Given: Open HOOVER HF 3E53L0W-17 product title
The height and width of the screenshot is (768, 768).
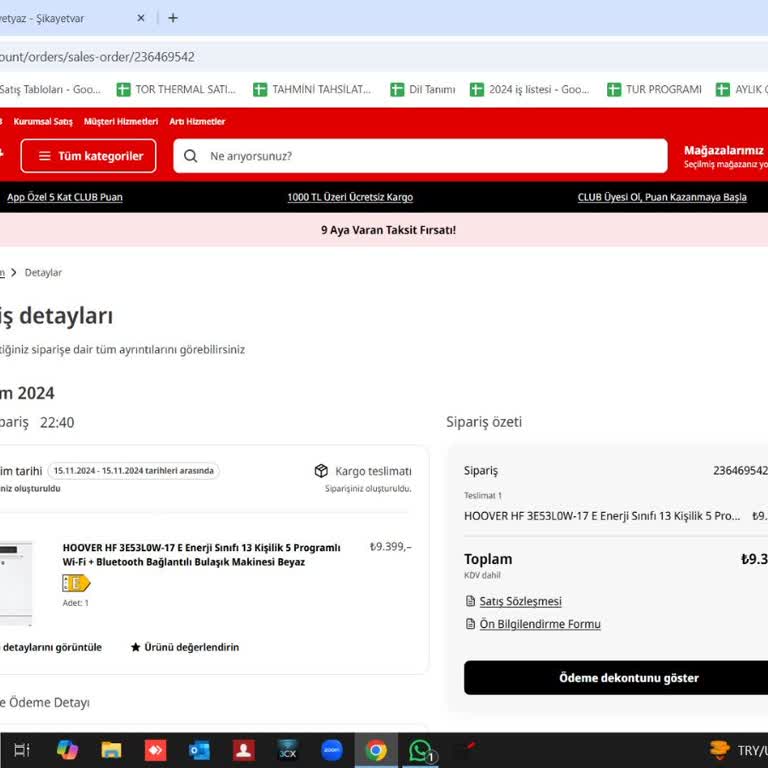Looking at the screenshot, I should [x=201, y=554].
